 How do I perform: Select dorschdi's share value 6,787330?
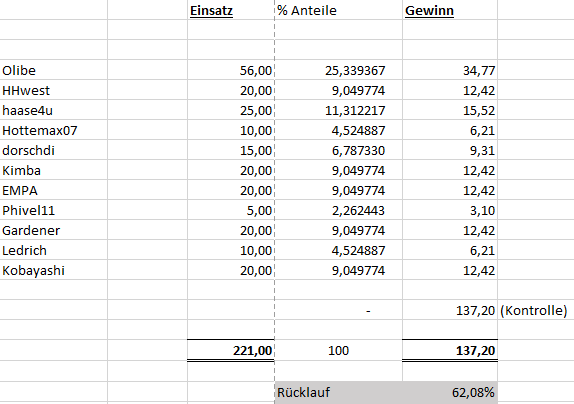(338, 150)
